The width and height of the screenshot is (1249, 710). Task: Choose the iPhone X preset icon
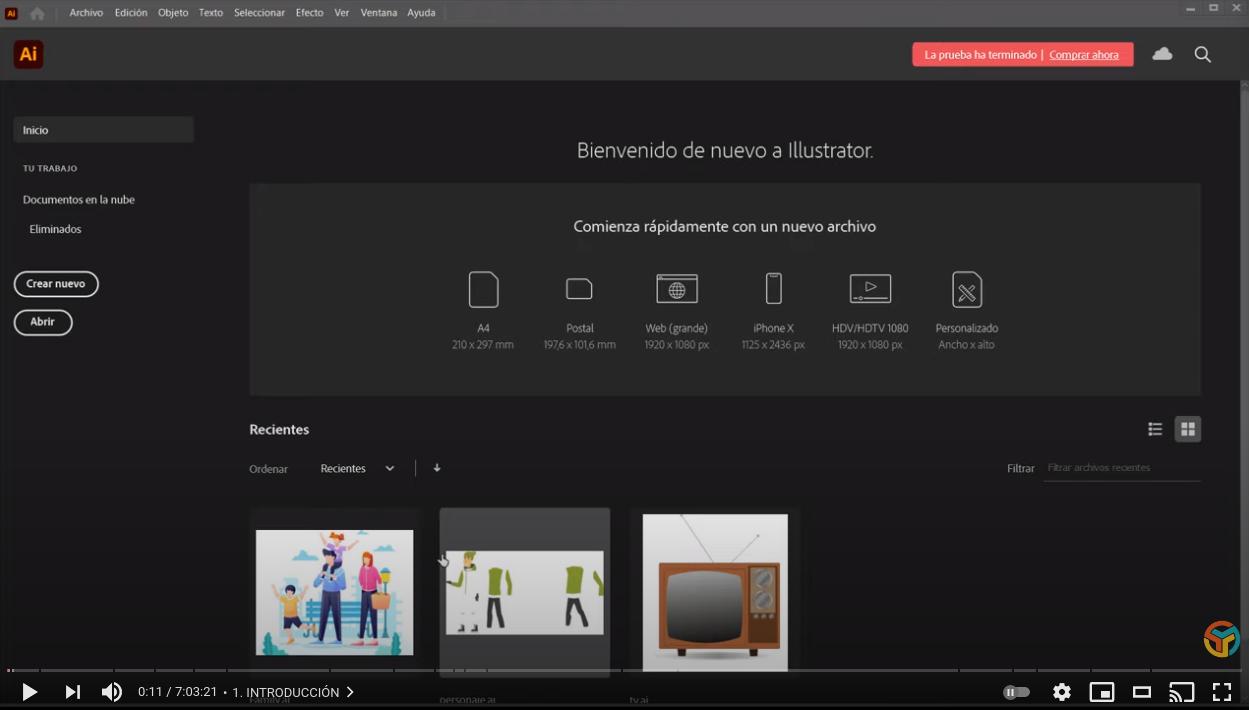tap(773, 288)
